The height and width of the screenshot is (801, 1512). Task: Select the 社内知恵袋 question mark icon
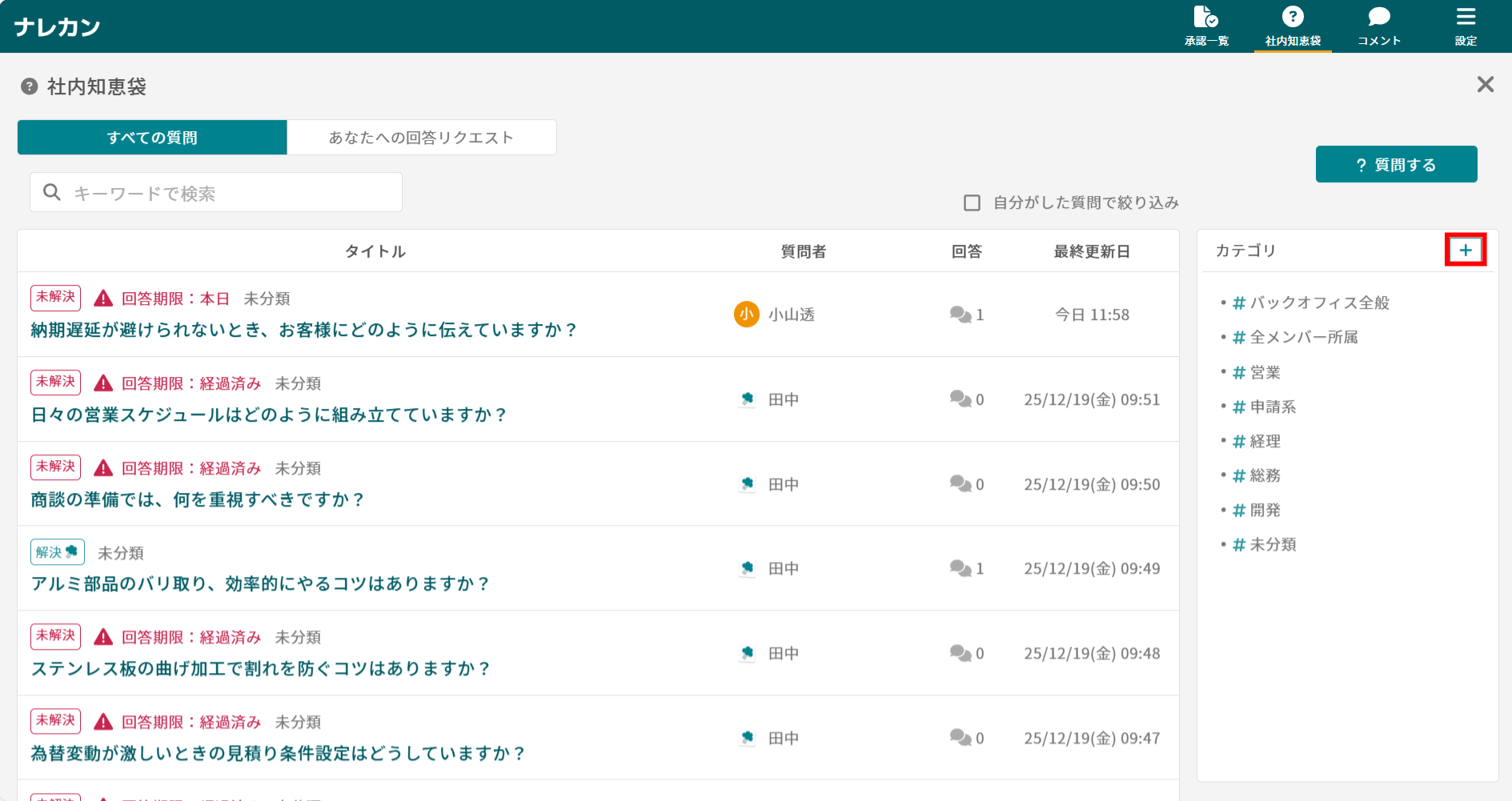[x=1293, y=16]
